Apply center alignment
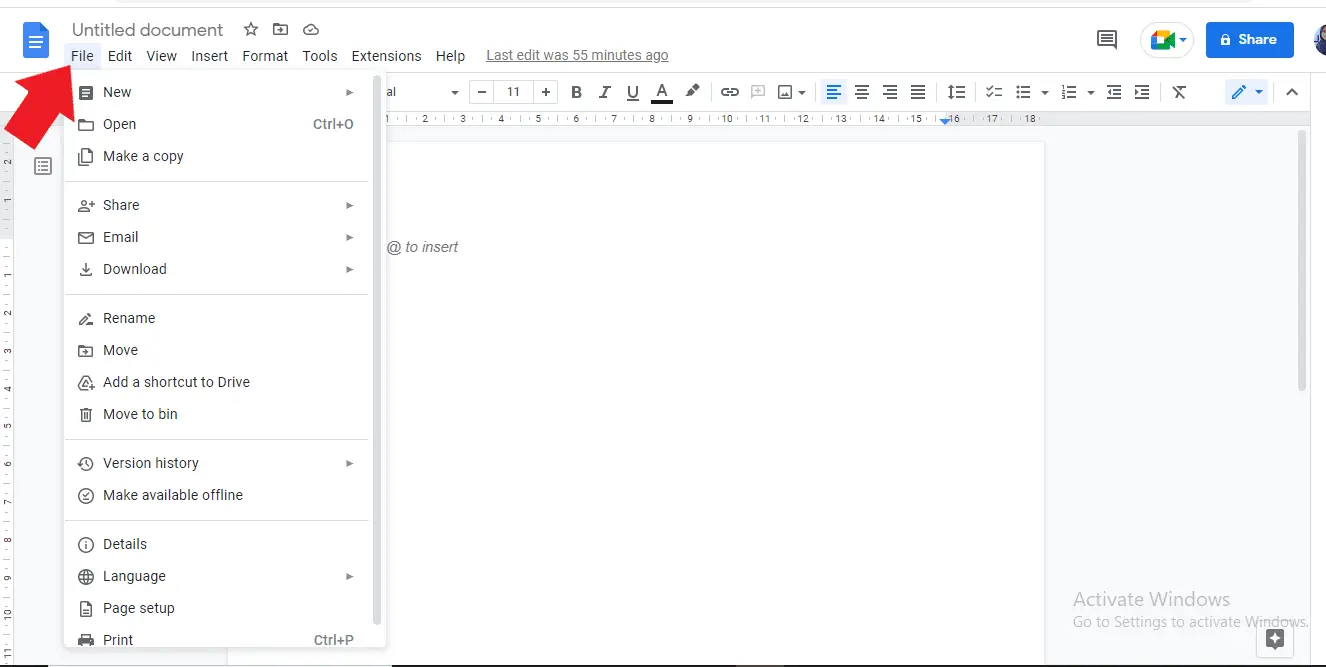The image size is (1326, 667). 862,91
